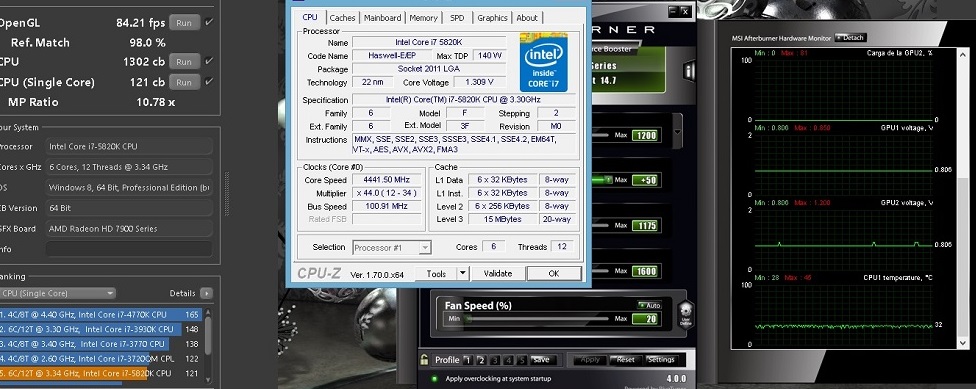The width and height of the screenshot is (976, 389).
Task: Click OK in CPU-Z
Action: click(554, 273)
